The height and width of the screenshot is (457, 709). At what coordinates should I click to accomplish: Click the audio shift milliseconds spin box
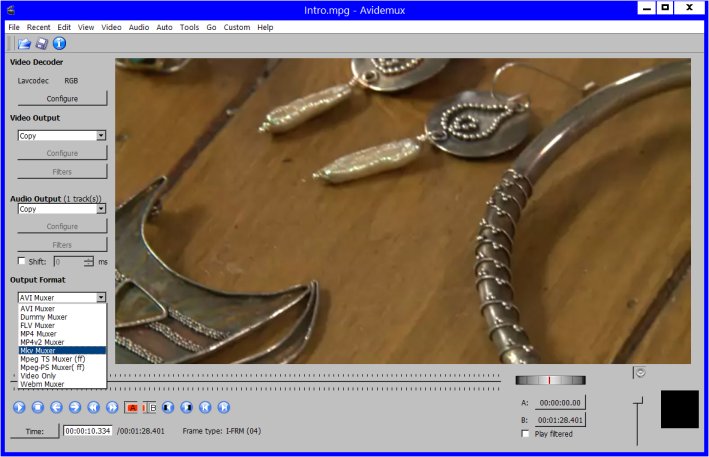tap(73, 261)
